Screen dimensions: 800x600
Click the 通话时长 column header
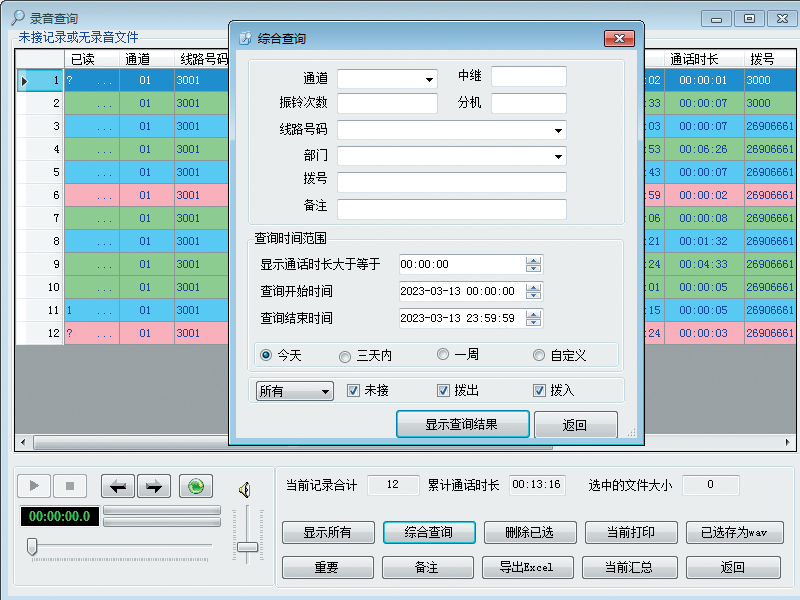tap(704, 59)
